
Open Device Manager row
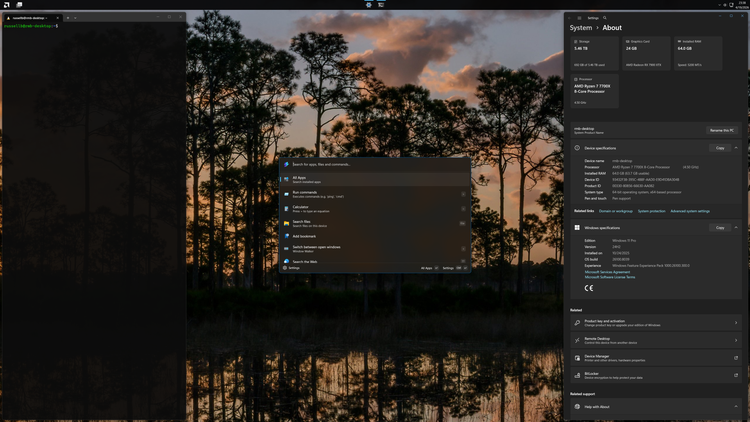tap(656, 358)
